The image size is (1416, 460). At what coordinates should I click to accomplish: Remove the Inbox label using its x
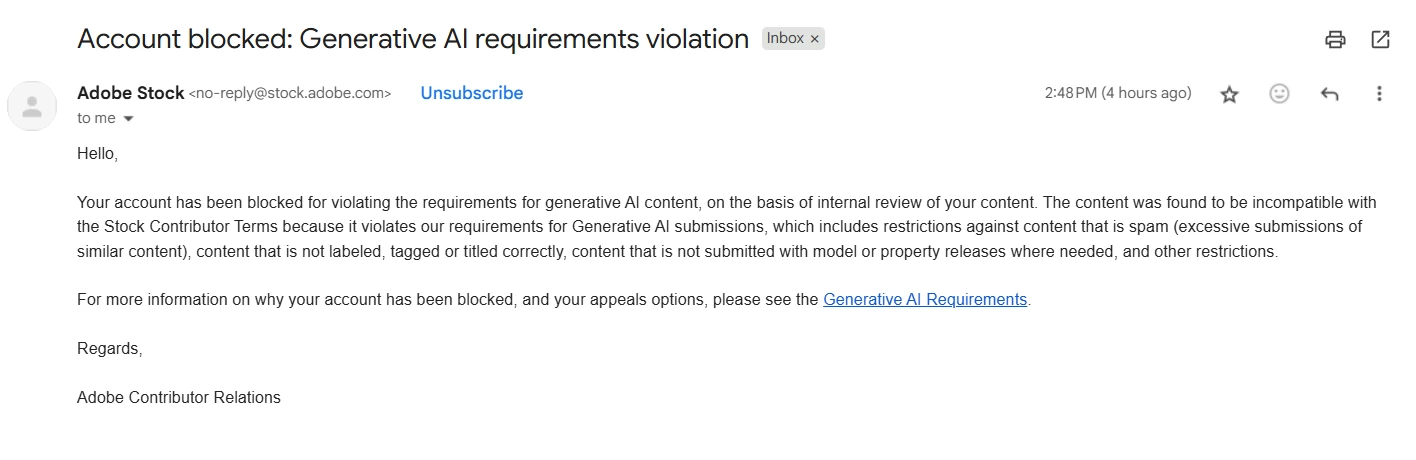point(815,39)
